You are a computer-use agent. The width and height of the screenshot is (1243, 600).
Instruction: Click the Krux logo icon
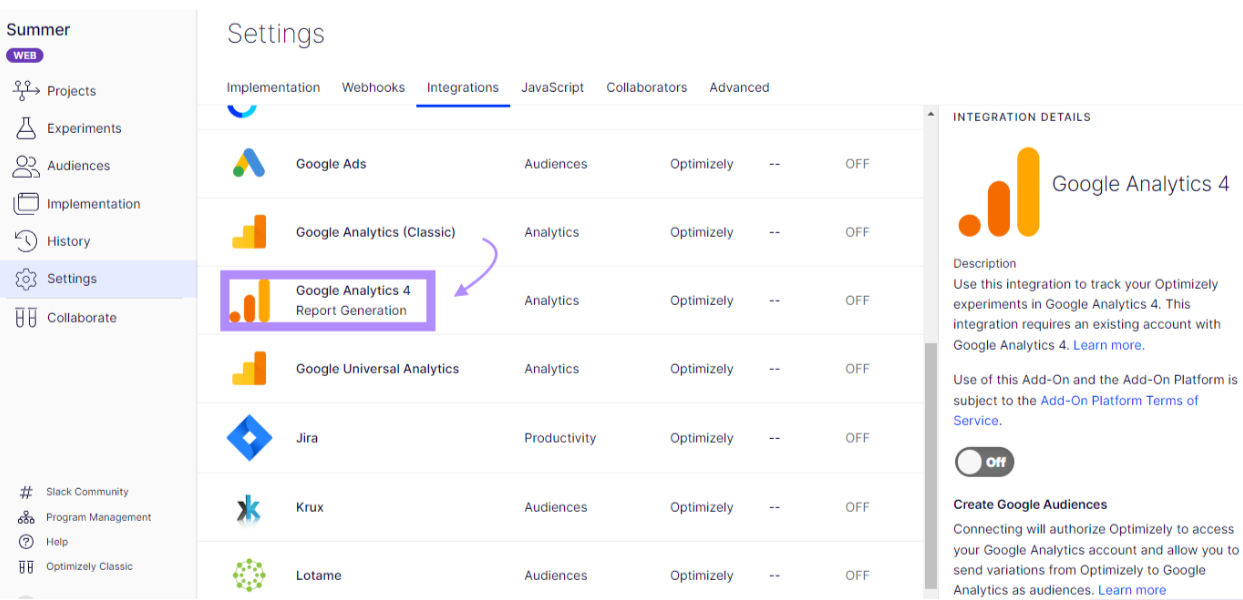249,508
